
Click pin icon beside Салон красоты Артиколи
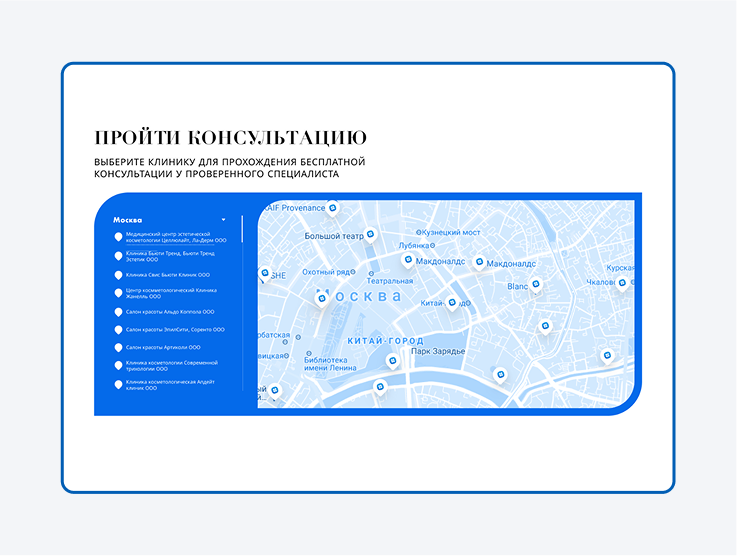118,347
